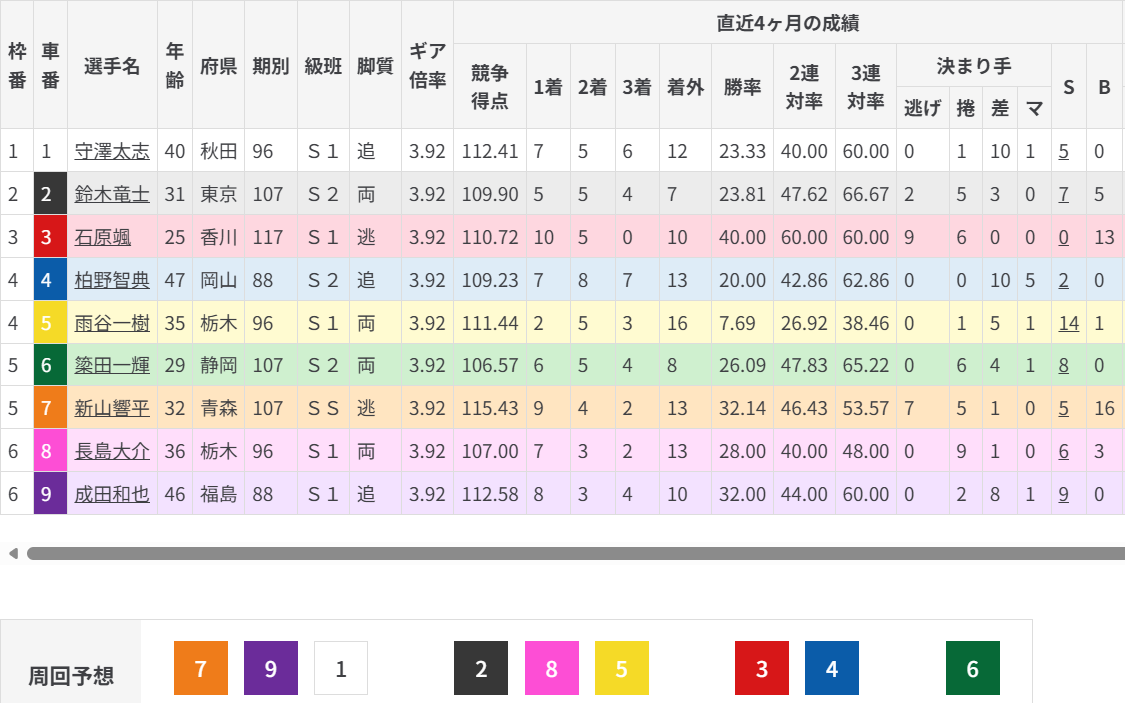Select red 3 badge in 周回予想 row
1125x703 pixels.
click(x=762, y=668)
